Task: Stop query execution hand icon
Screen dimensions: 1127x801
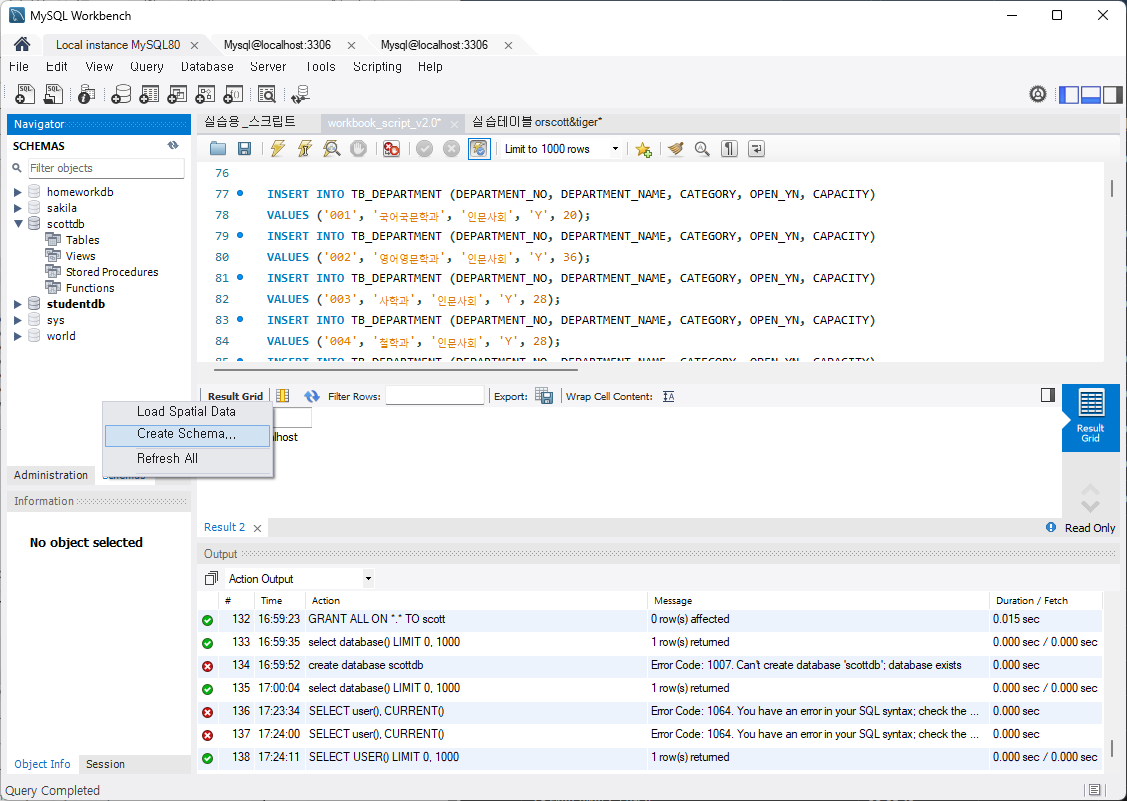Action: 358,149
